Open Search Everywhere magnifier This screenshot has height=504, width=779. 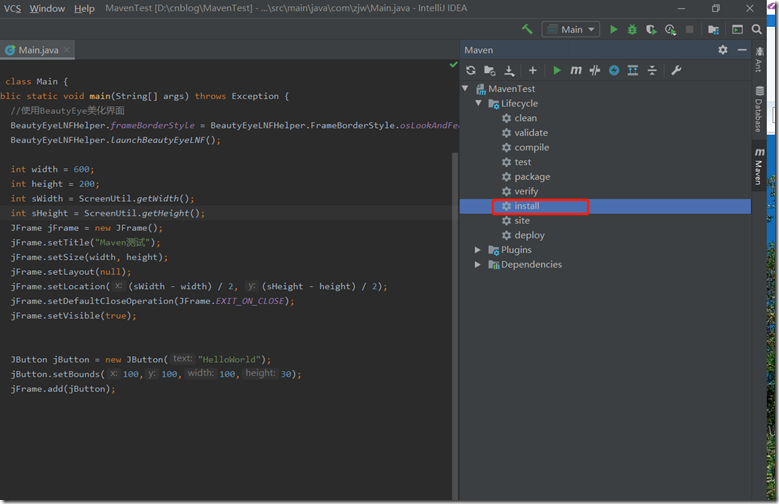click(757, 29)
